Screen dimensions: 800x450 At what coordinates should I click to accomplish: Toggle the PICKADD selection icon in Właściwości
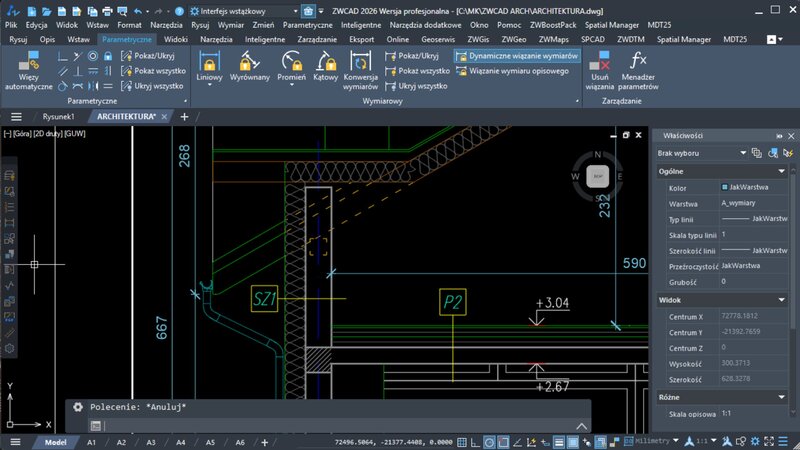757,153
